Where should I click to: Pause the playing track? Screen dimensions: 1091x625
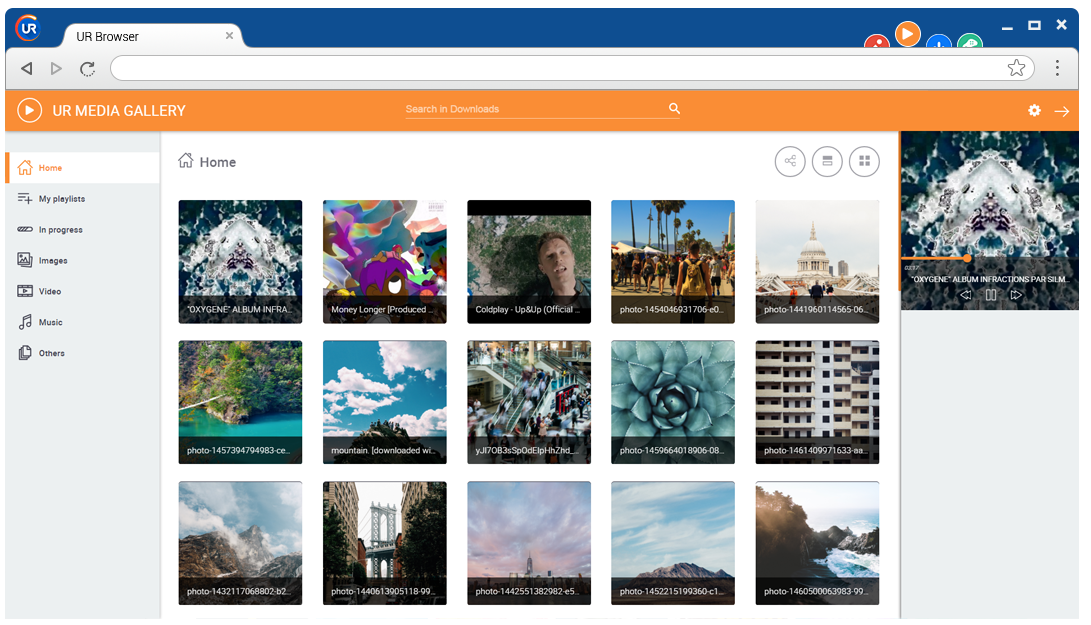pos(991,295)
